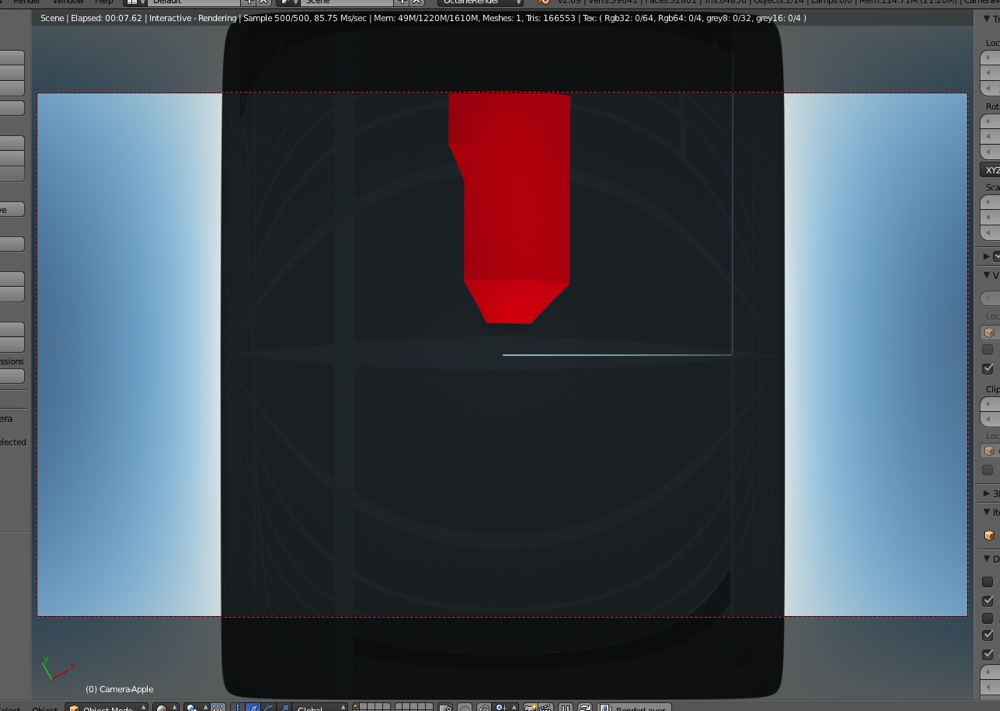Click the first Location value field in Transform panel

click(x=990, y=57)
